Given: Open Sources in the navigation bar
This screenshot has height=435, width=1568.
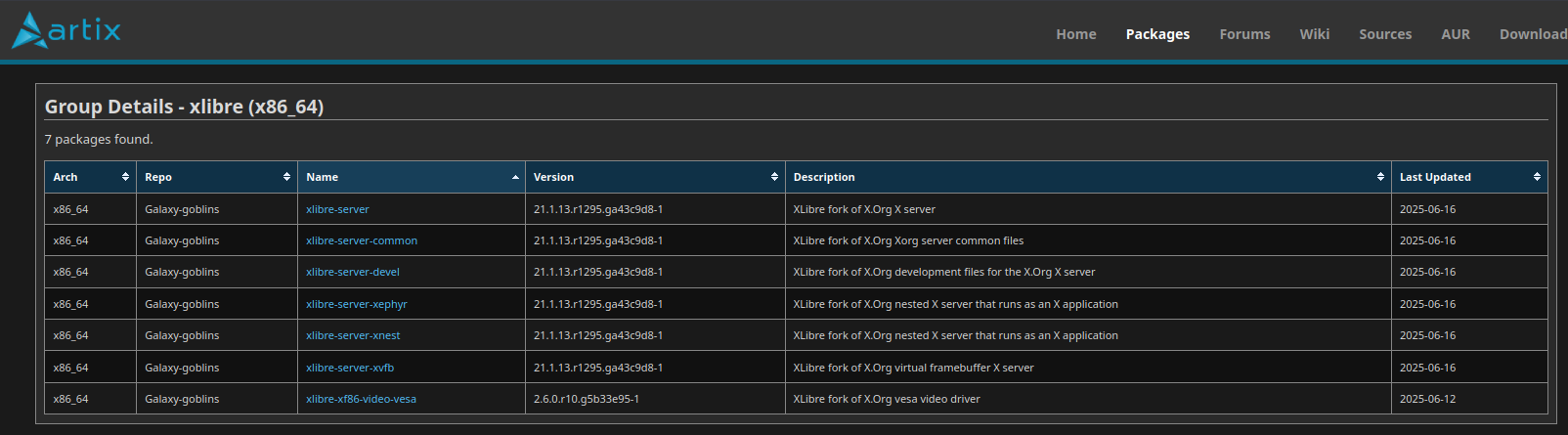Looking at the screenshot, I should 1385,34.
